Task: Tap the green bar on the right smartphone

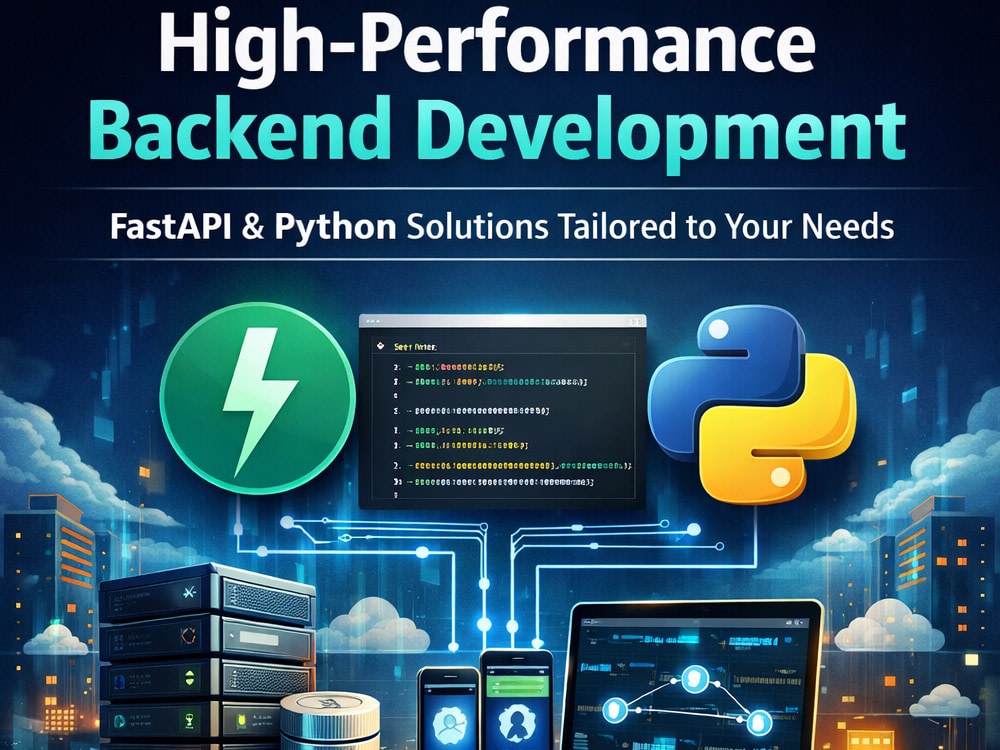Action: [517, 686]
